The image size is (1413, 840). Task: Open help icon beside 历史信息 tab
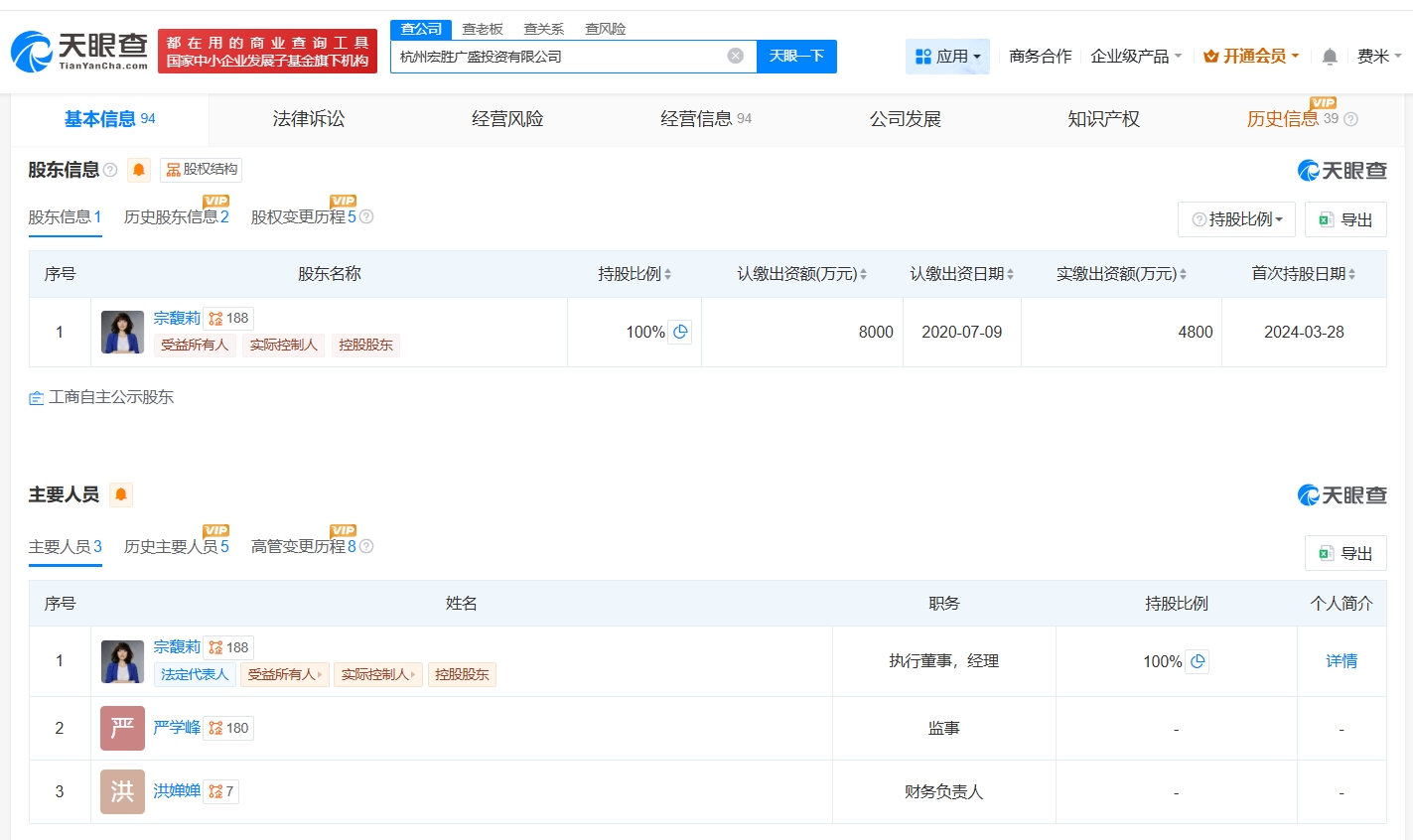point(1350,119)
